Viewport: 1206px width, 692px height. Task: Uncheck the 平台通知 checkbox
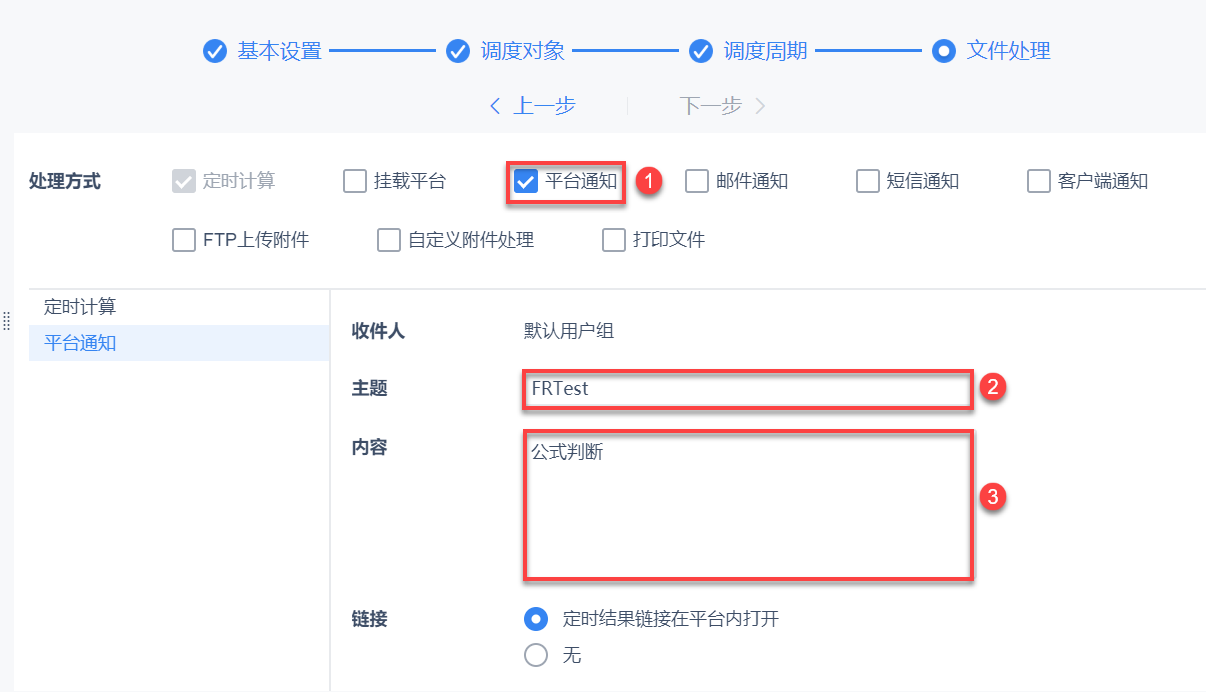(526, 181)
